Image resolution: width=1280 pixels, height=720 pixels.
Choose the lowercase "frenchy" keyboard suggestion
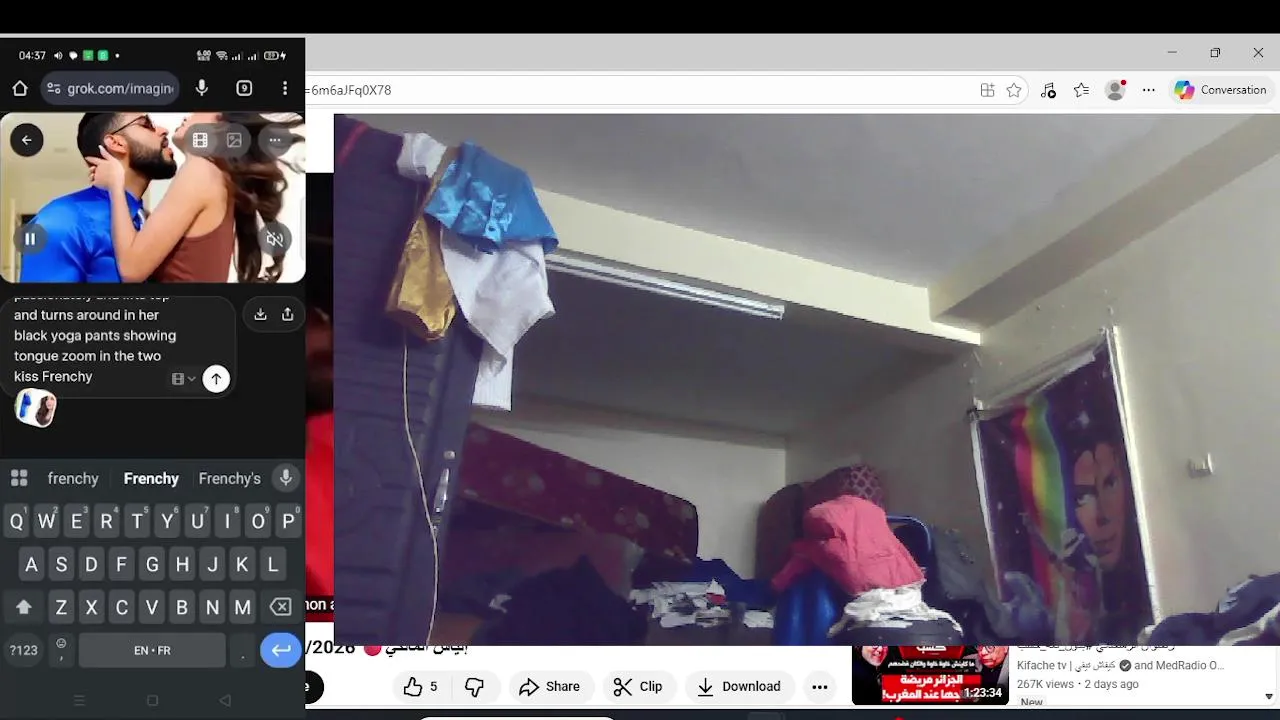[73, 479]
